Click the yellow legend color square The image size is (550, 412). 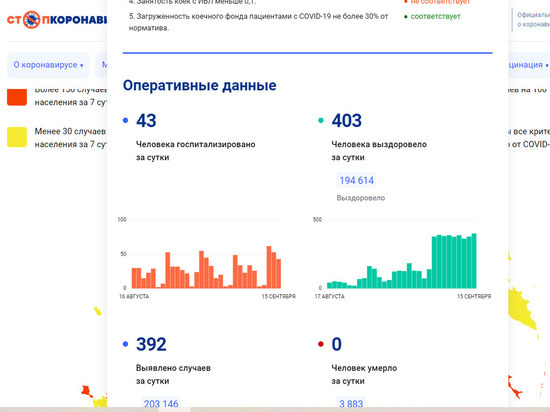tap(17, 137)
